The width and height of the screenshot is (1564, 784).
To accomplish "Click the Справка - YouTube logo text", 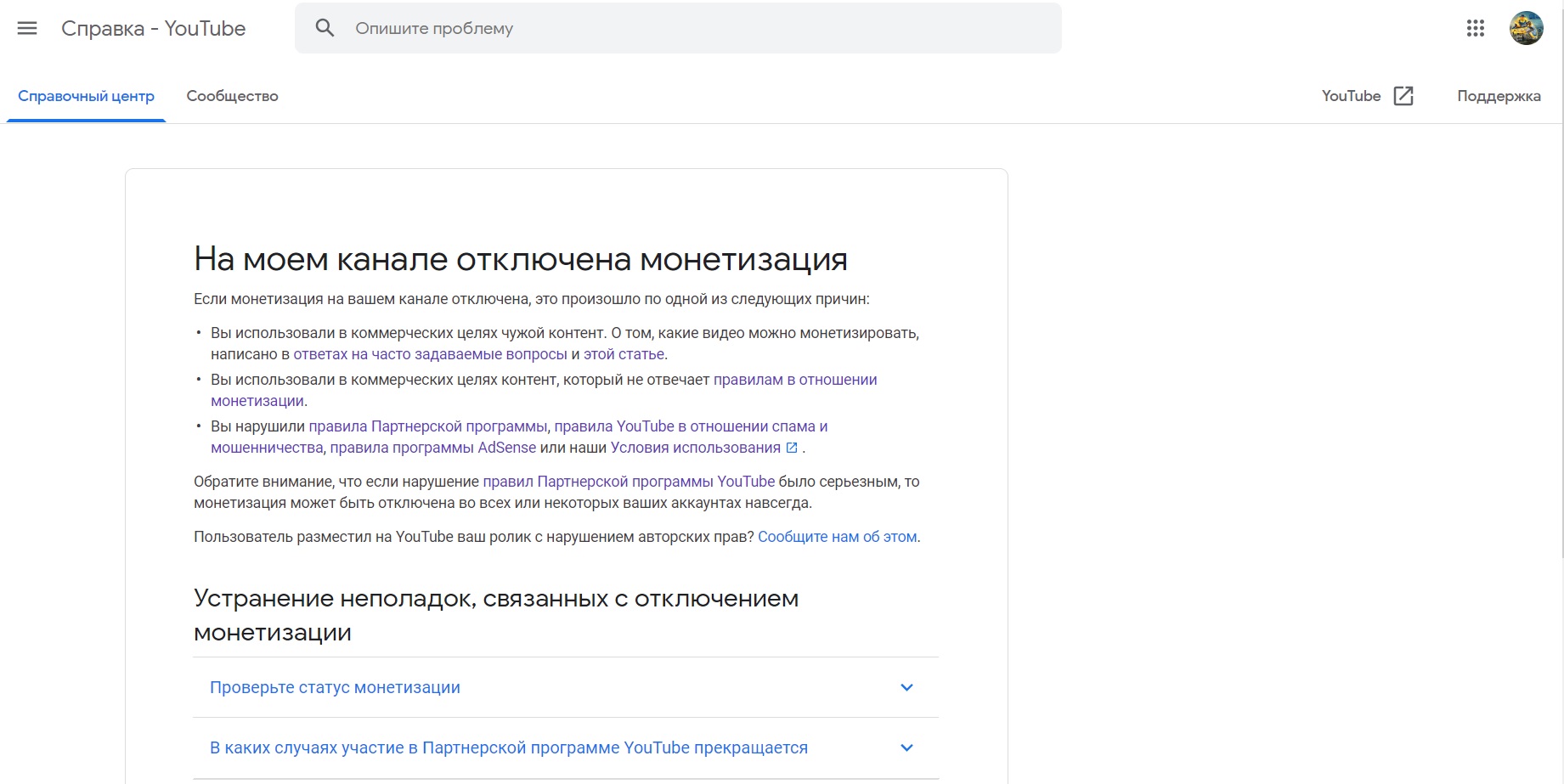I will click(x=153, y=28).
